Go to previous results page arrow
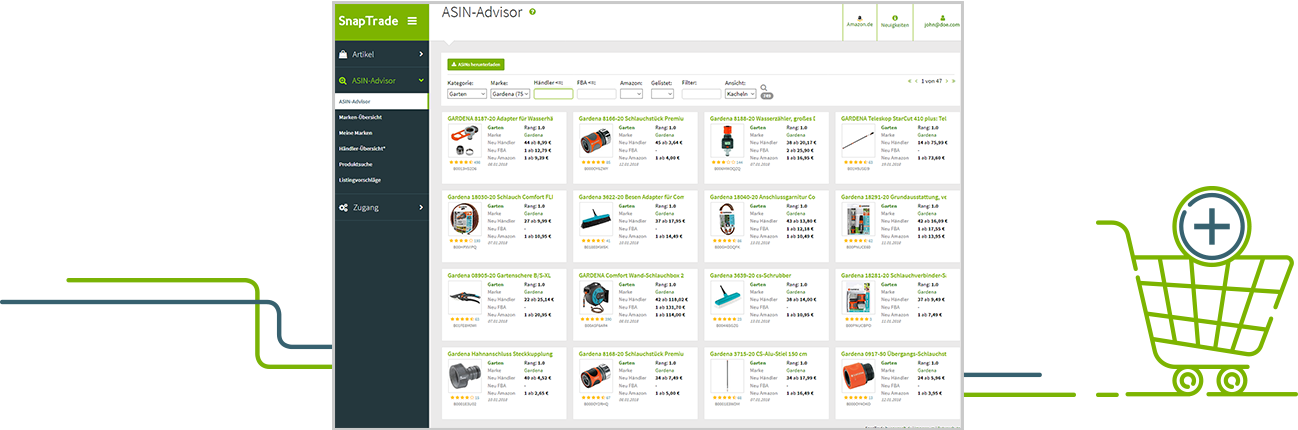1298x430 pixels. [916, 80]
